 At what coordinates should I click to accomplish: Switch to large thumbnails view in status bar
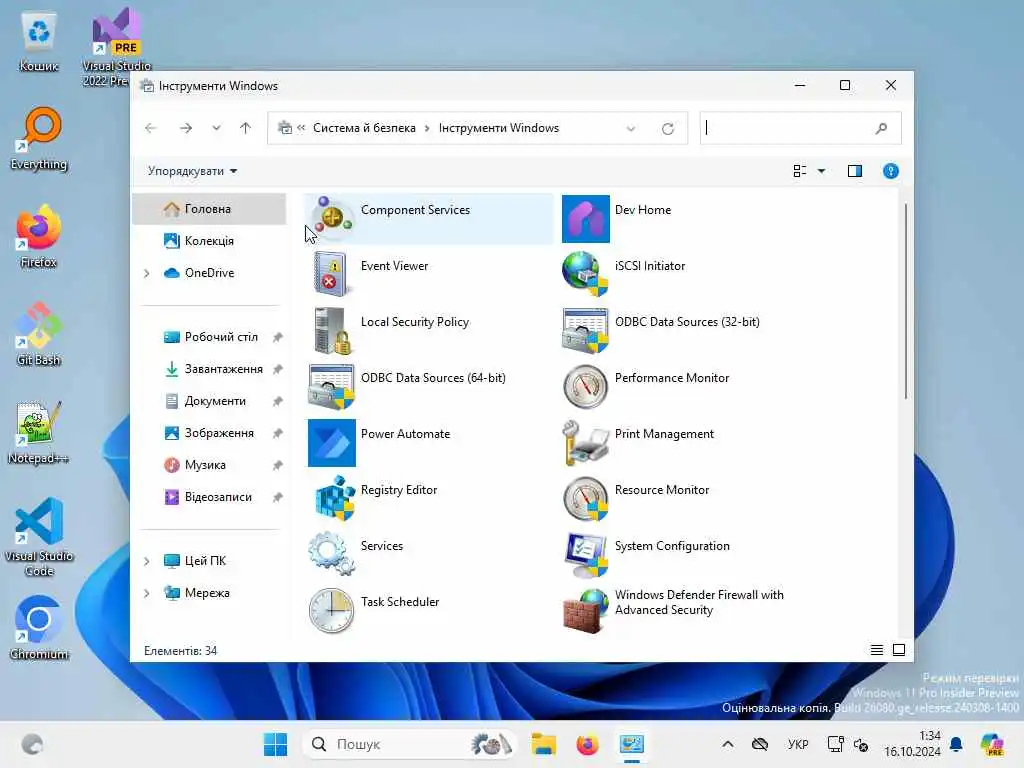point(899,650)
